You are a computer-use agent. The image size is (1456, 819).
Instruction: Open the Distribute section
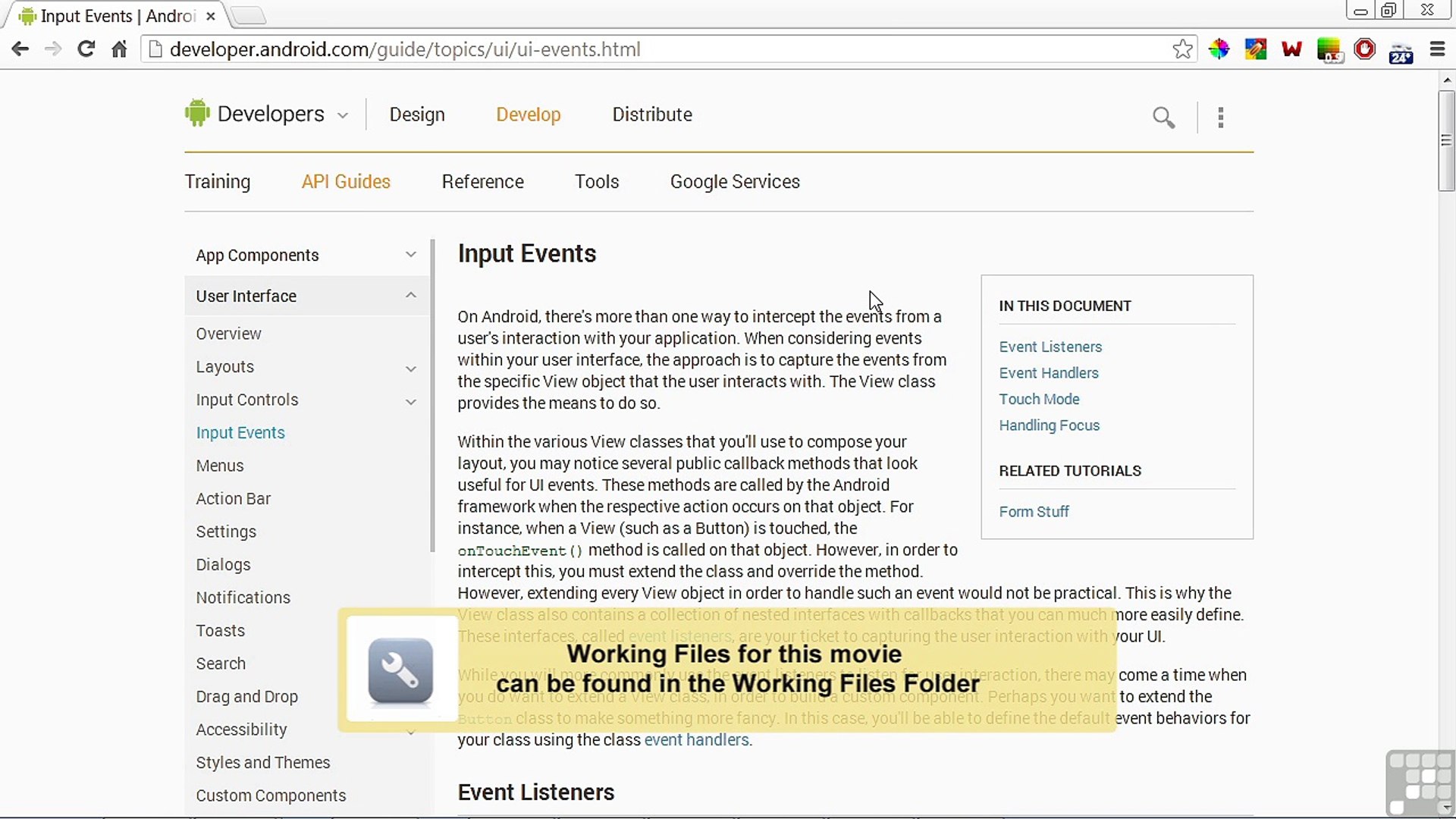coord(652,115)
